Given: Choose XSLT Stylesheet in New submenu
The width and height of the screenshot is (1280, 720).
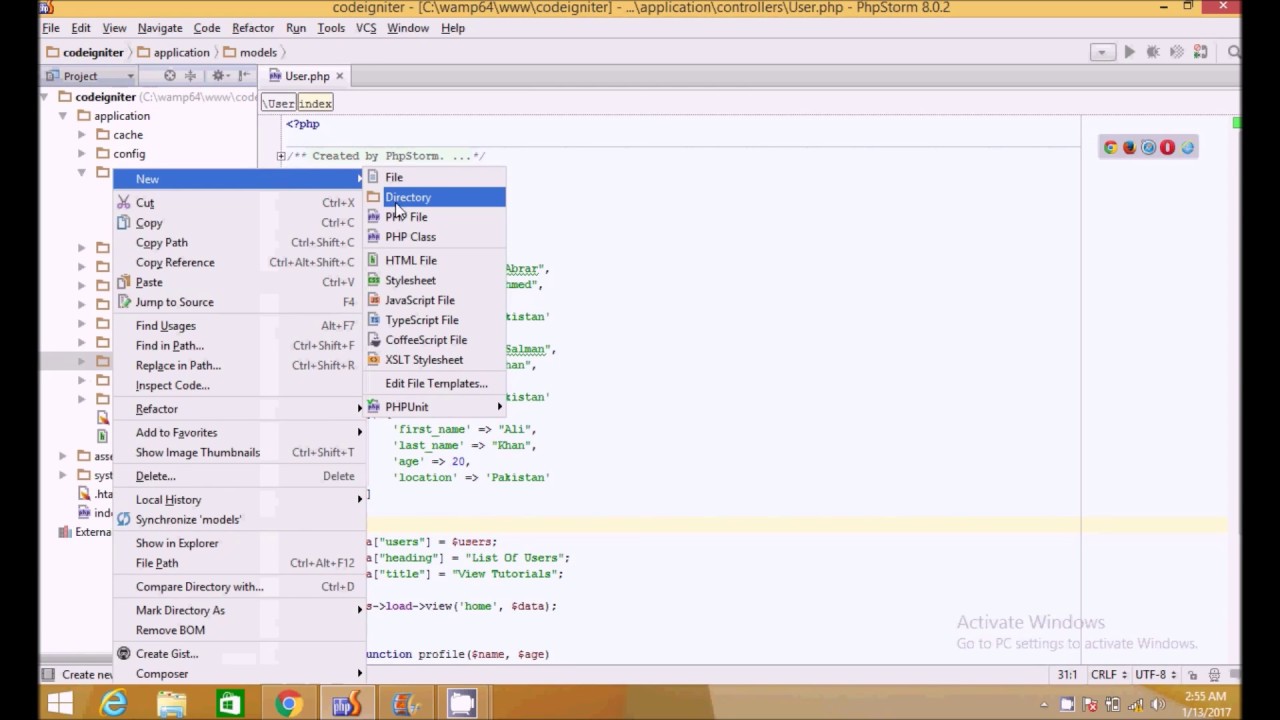Looking at the screenshot, I should (x=435, y=360).
